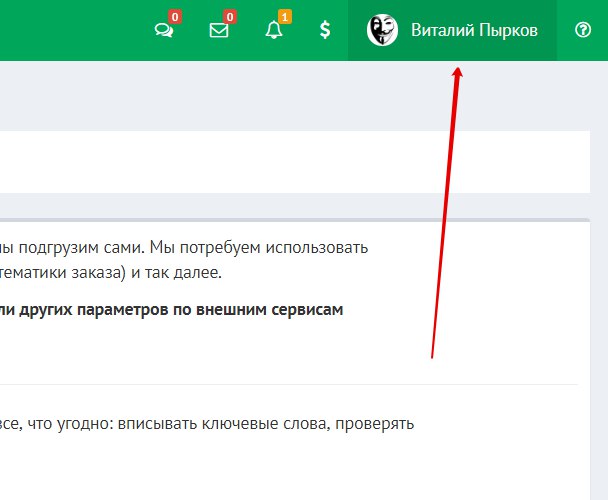Click the orange 1 notification badge

[285, 17]
